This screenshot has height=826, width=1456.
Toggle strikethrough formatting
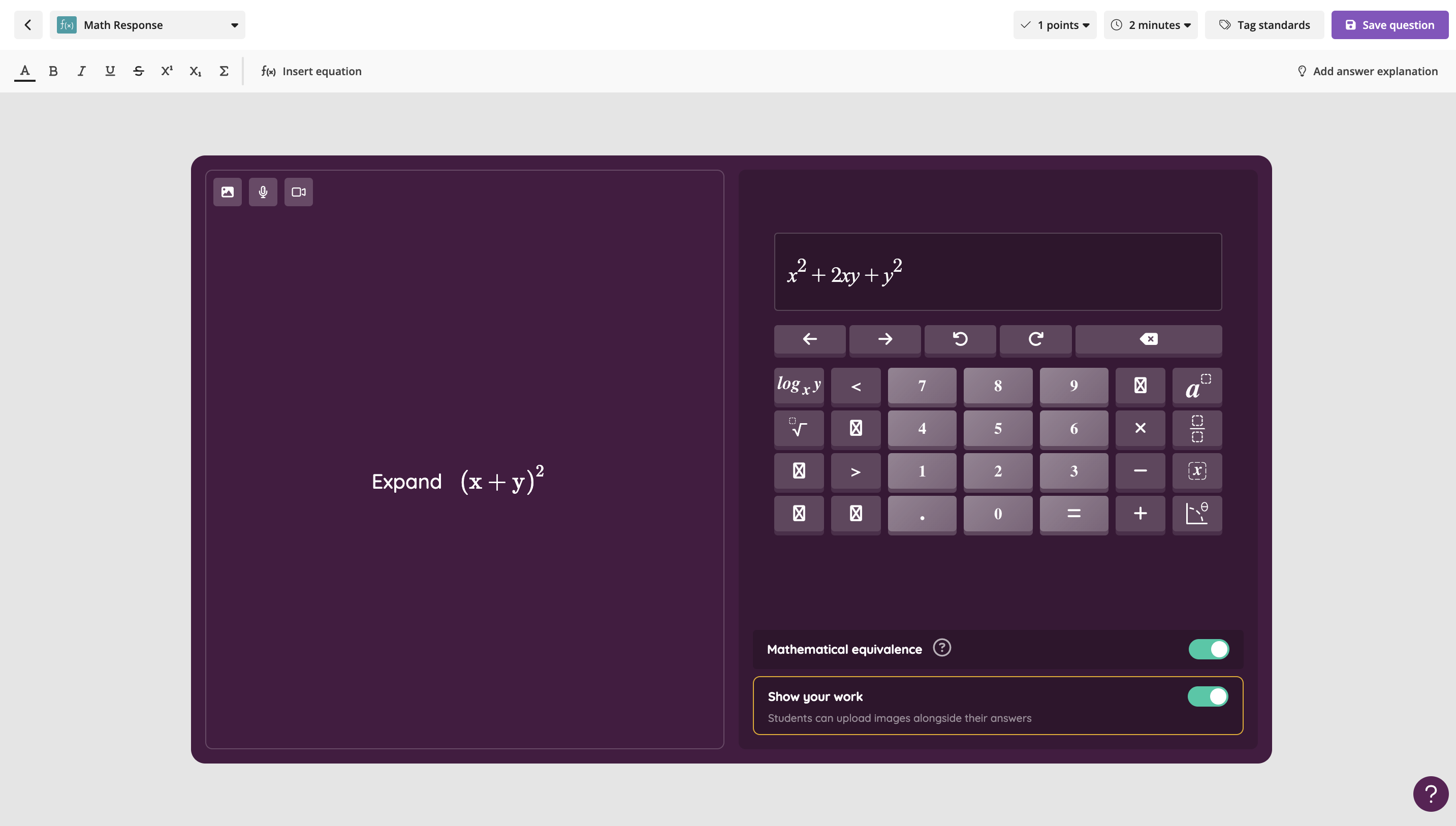[138, 71]
